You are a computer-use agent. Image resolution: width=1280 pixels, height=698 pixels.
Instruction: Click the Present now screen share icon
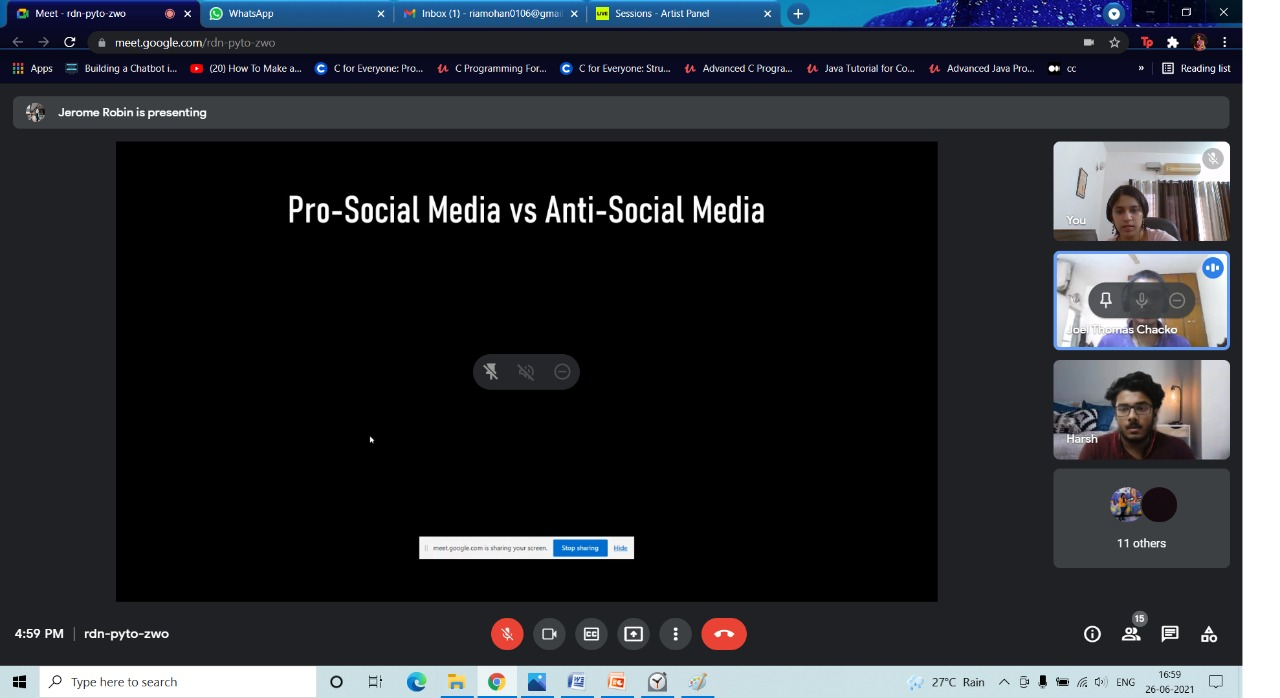click(633, 634)
